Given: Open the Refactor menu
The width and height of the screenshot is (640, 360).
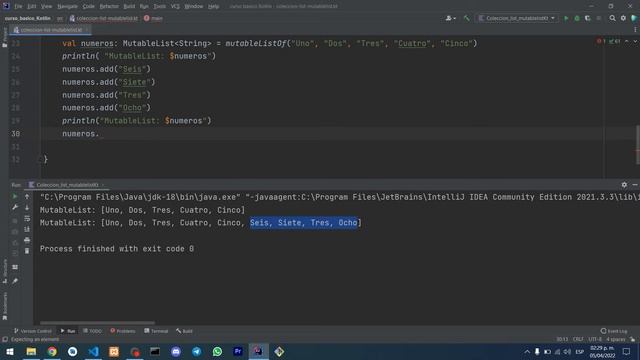Looking at the screenshot, I should [109, 6].
